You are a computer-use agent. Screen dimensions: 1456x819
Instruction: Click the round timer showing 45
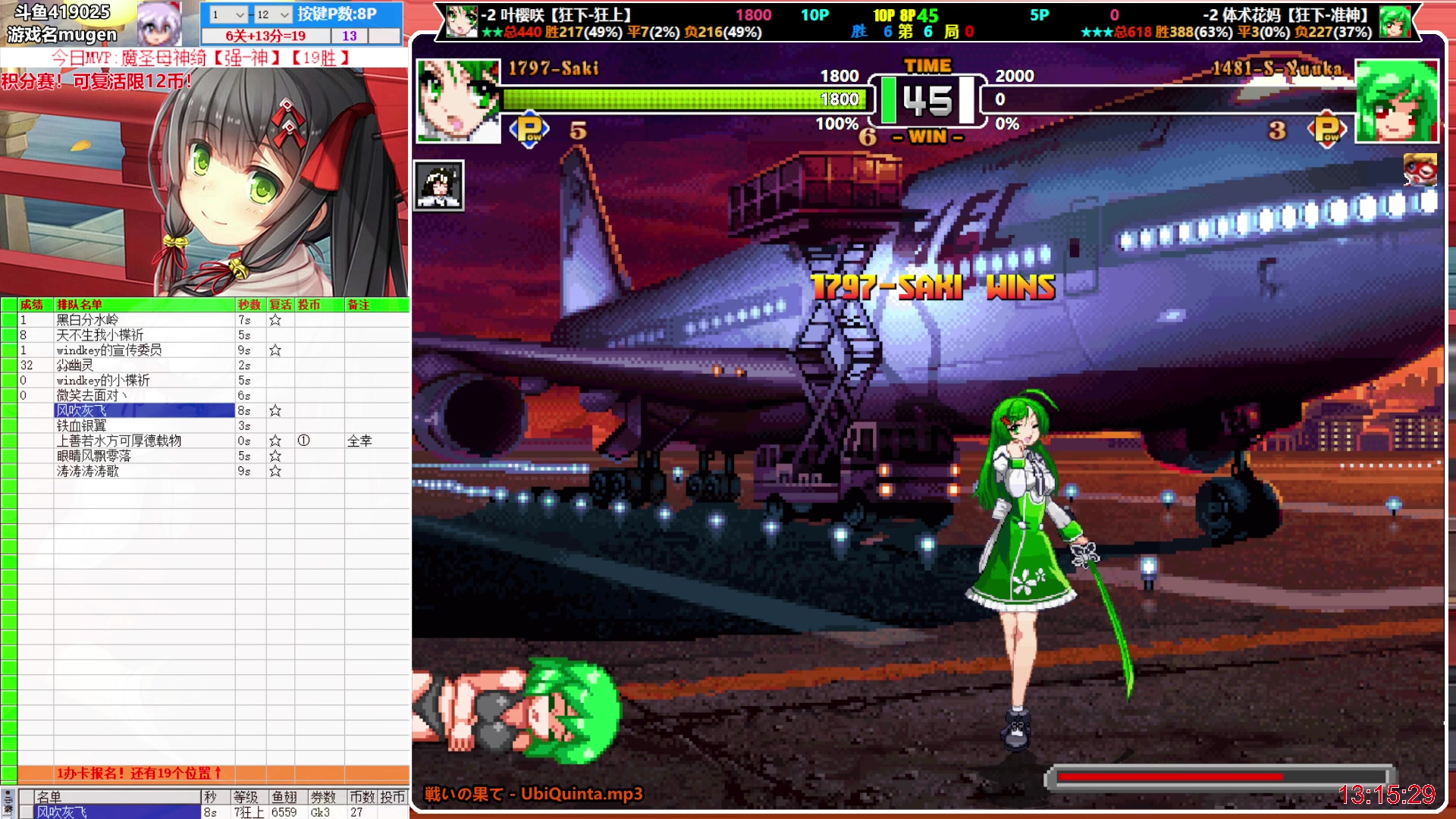tap(927, 100)
